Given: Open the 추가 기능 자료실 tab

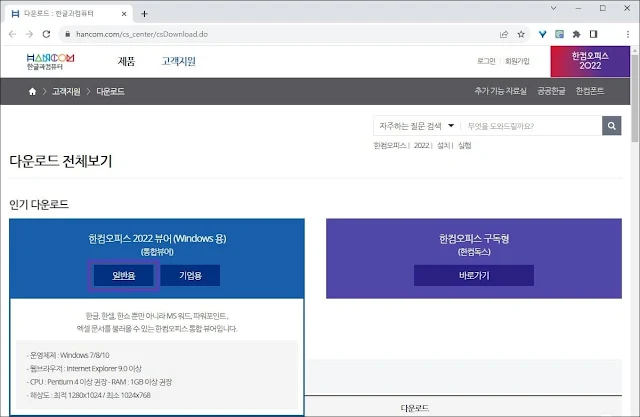Looking at the screenshot, I should 500,91.
